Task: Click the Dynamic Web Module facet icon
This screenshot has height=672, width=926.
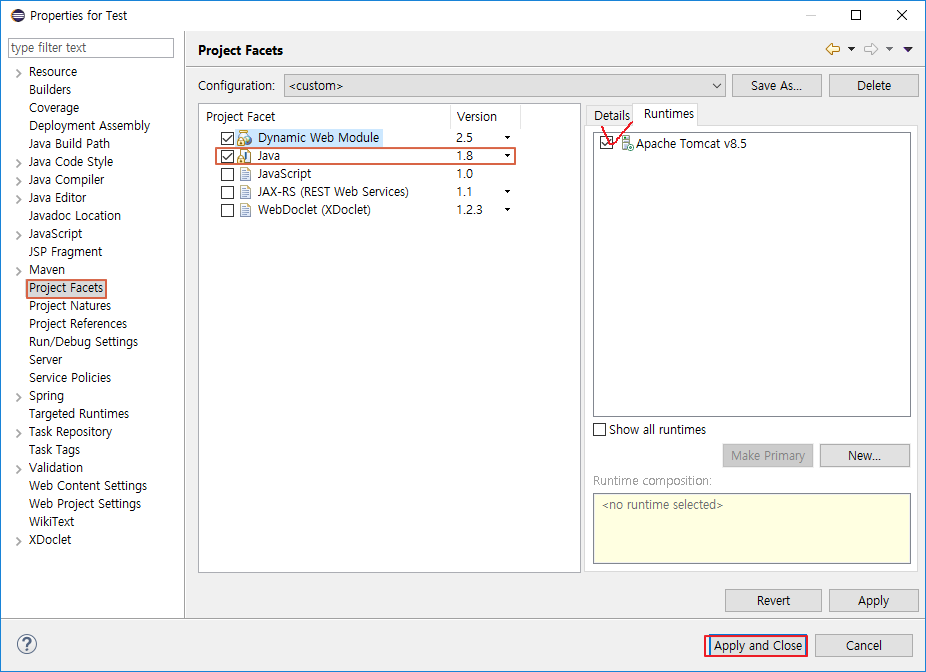Action: (x=244, y=138)
